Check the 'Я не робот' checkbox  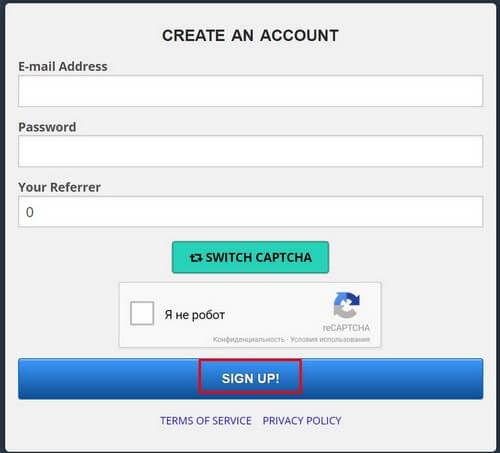pos(142,313)
